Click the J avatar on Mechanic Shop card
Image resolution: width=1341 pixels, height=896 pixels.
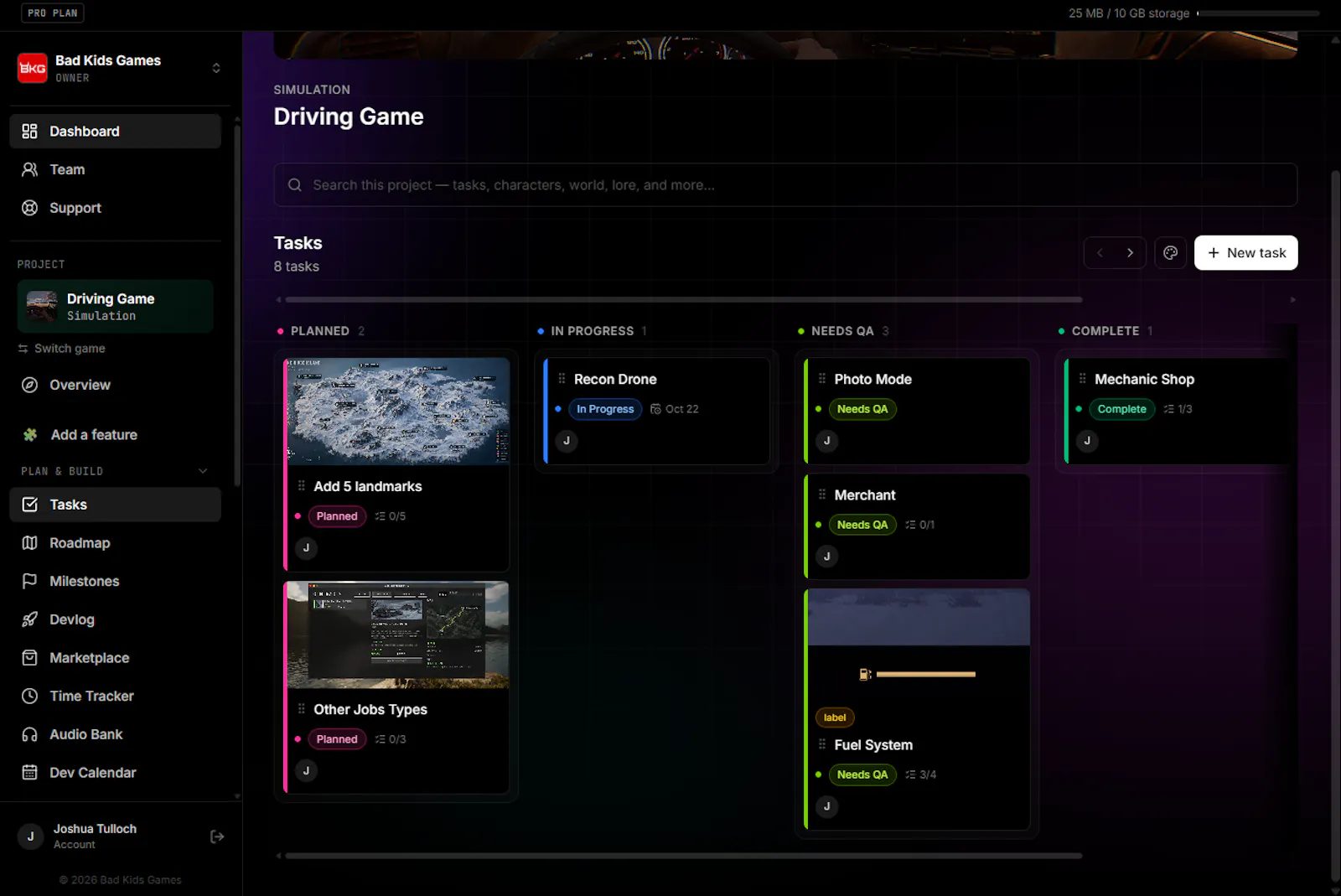pyautogui.click(x=1087, y=441)
